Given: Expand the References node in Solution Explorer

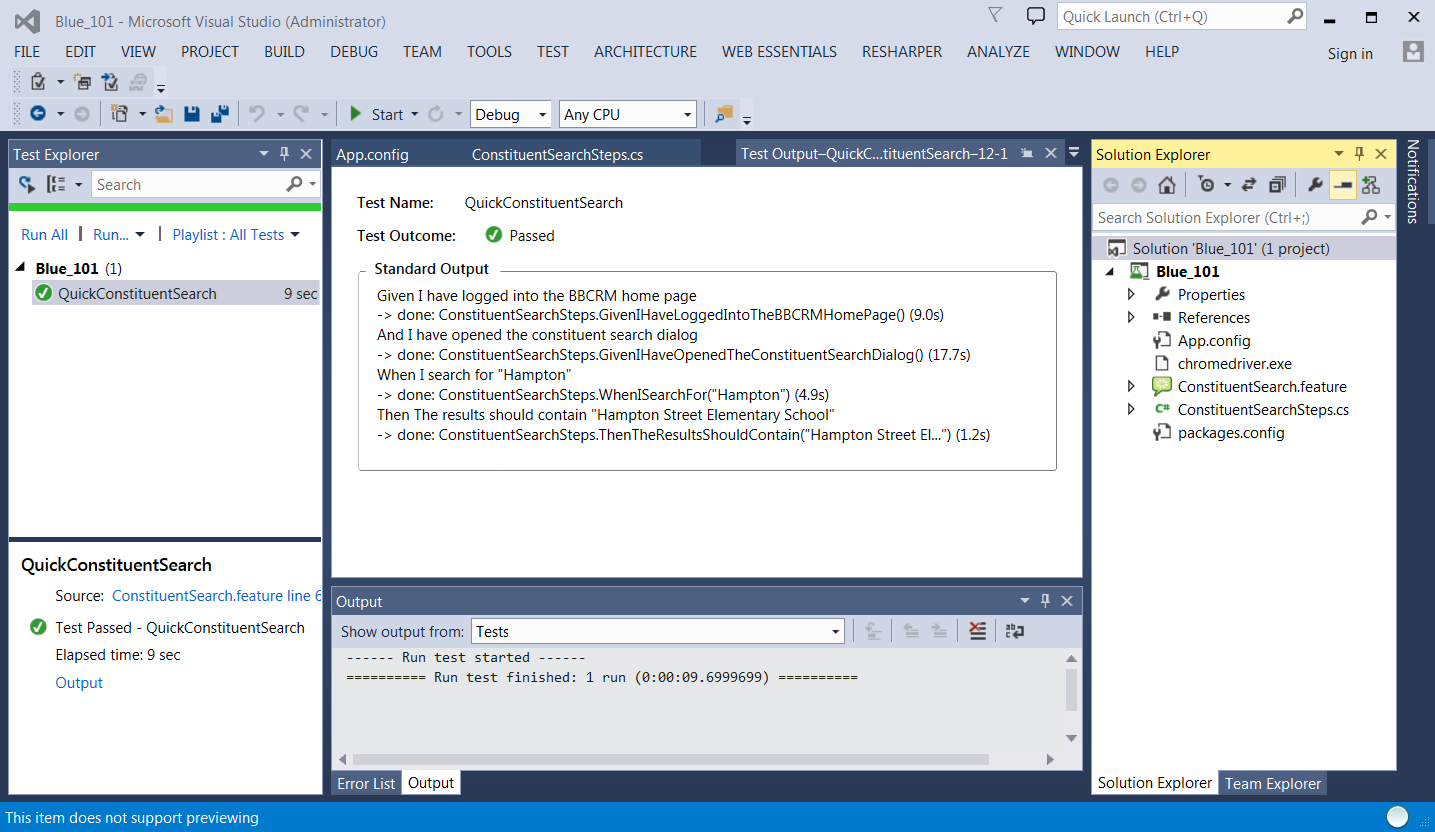Looking at the screenshot, I should coord(1131,318).
